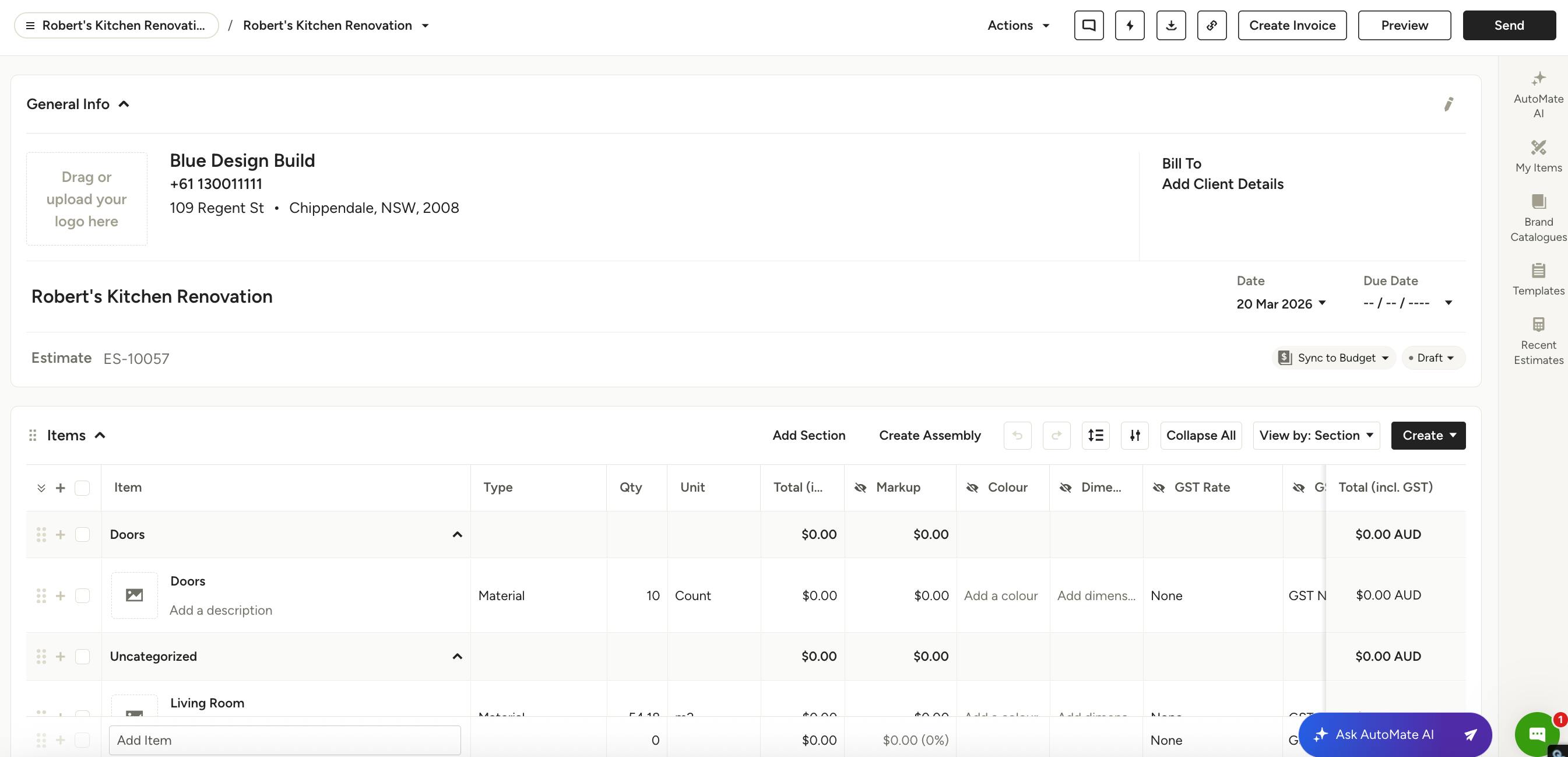Open AutoMate AI sidebar panel
The image size is (1568, 757).
1538,94
